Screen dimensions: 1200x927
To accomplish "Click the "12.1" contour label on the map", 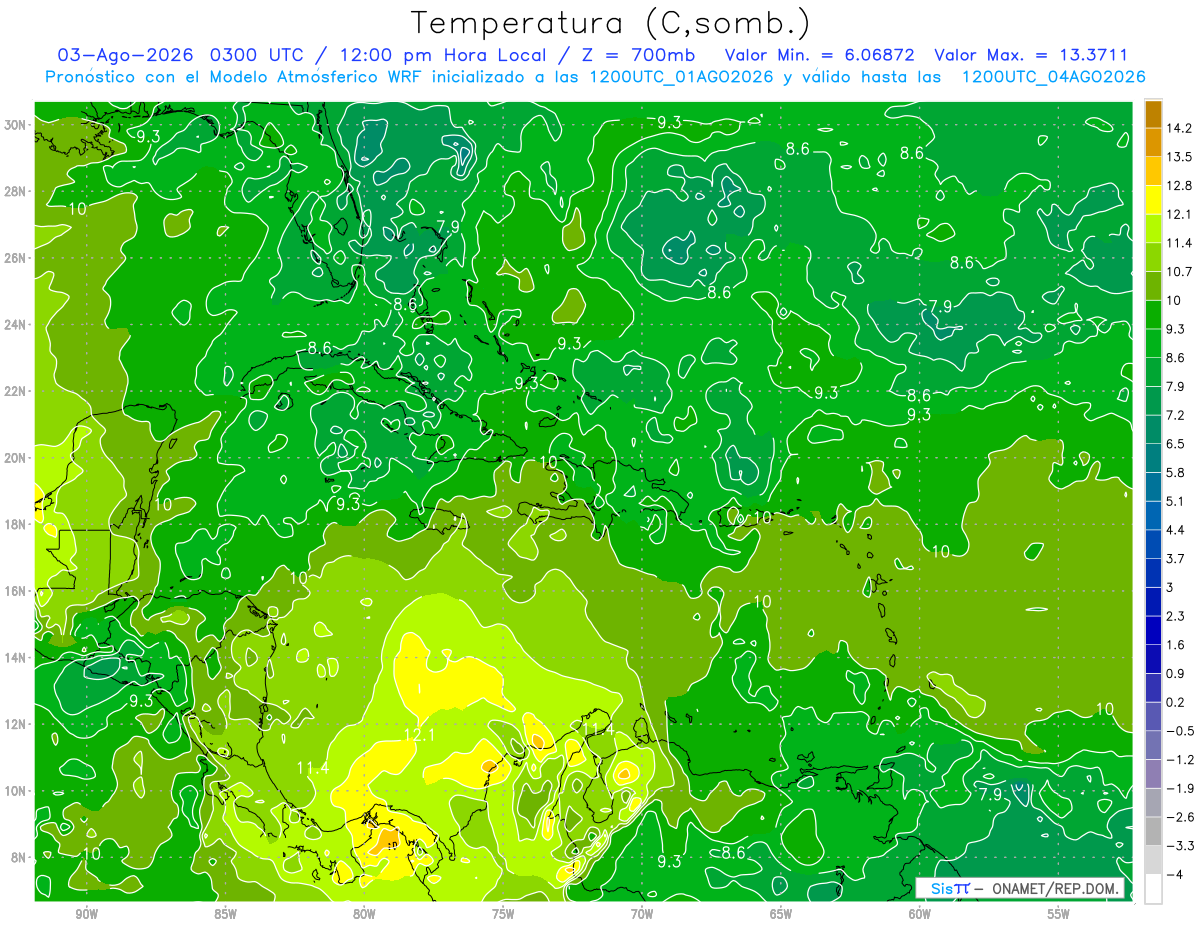I will (419, 735).
